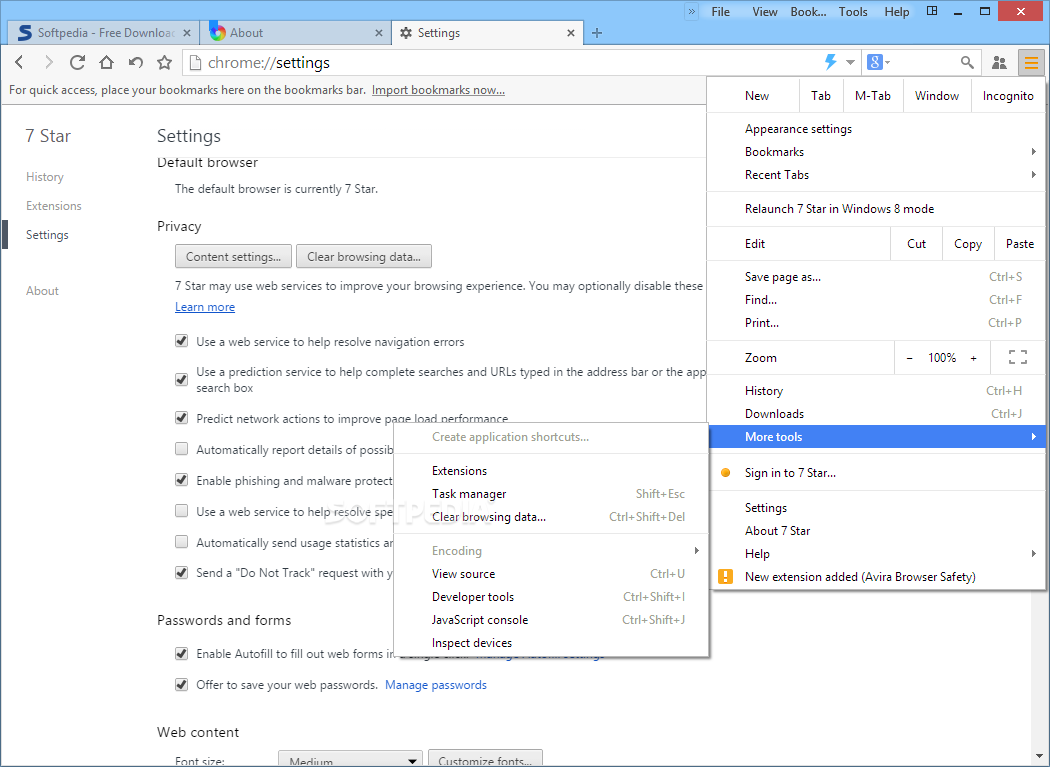This screenshot has width=1050, height=767.
Task: Enable web service to resolve spelling checkbox
Action: click(181, 511)
